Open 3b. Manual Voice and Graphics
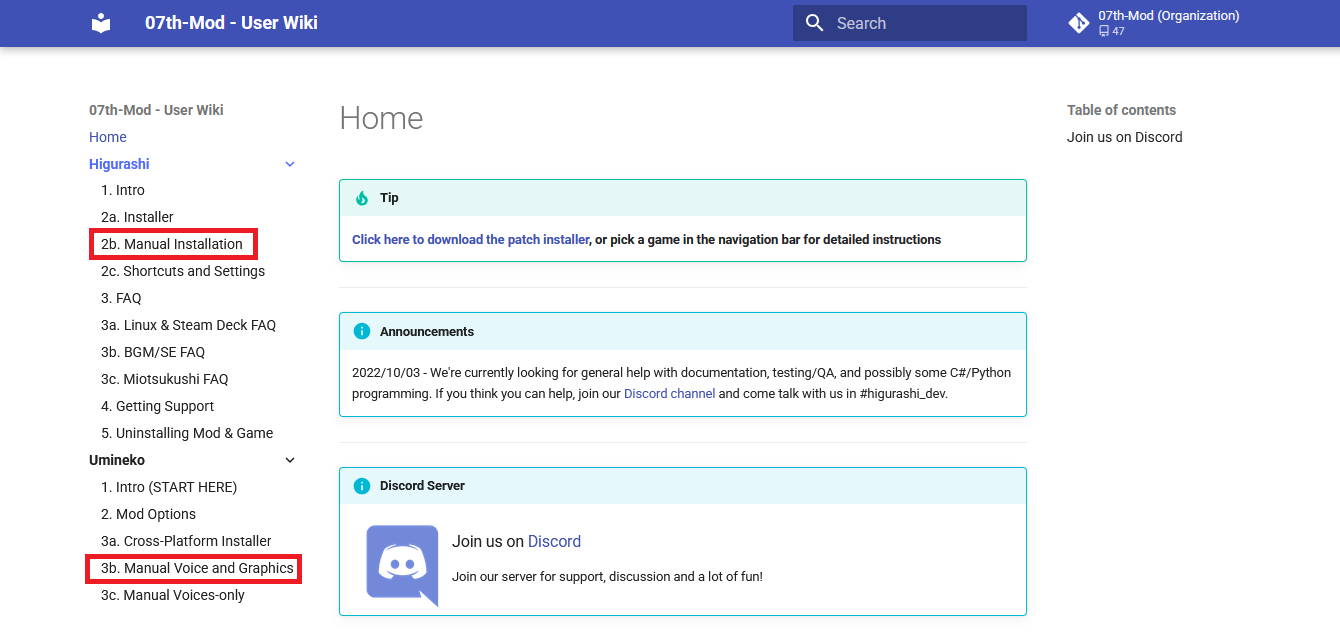The width and height of the screenshot is (1340, 637). [197, 568]
